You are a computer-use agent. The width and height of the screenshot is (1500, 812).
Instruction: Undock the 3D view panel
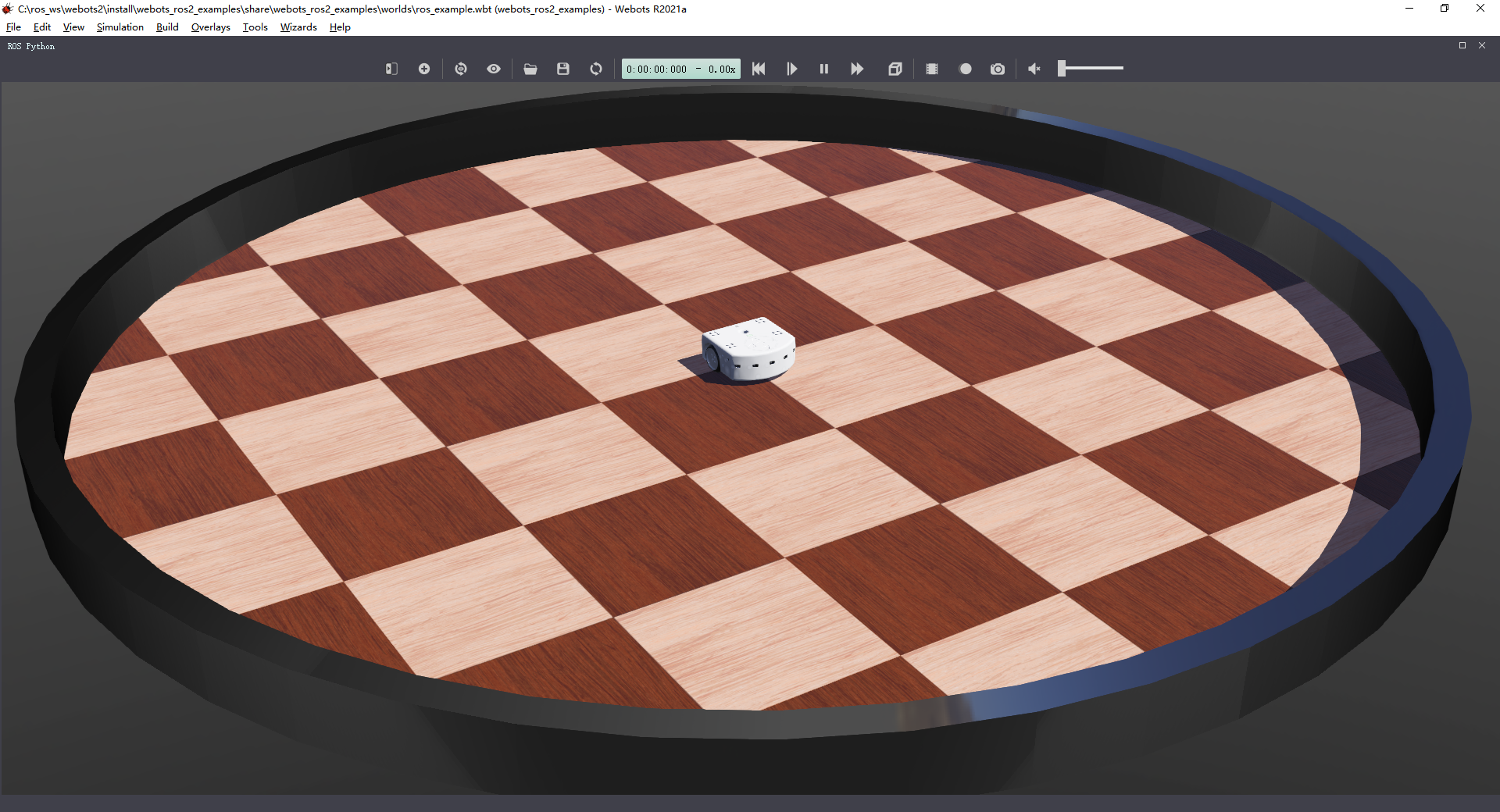pos(1462,45)
